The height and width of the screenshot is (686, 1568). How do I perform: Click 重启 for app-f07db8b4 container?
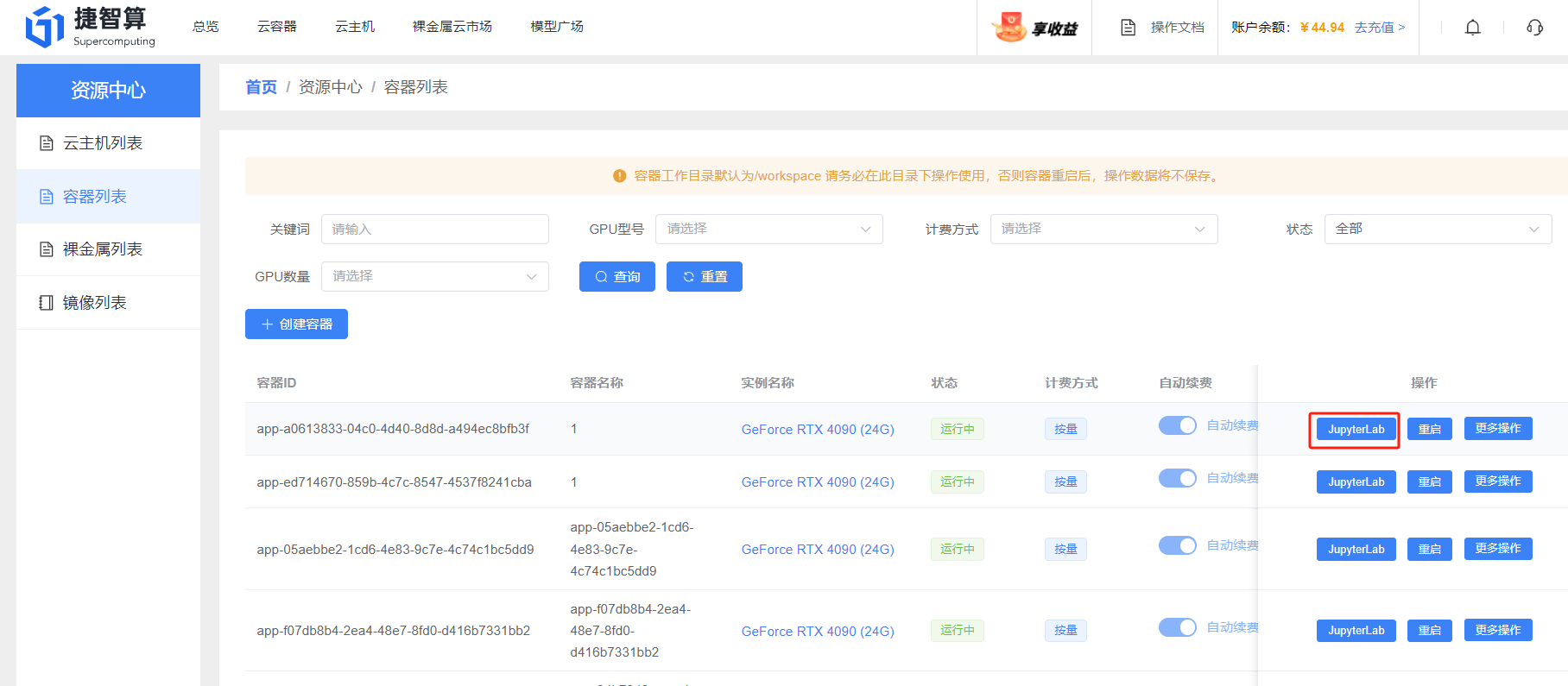(x=1430, y=630)
